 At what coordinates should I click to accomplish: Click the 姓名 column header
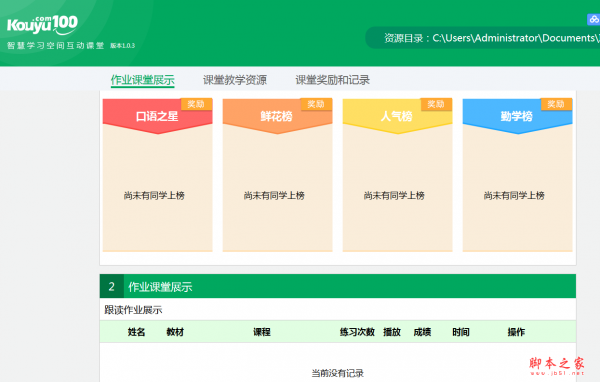[x=136, y=332]
